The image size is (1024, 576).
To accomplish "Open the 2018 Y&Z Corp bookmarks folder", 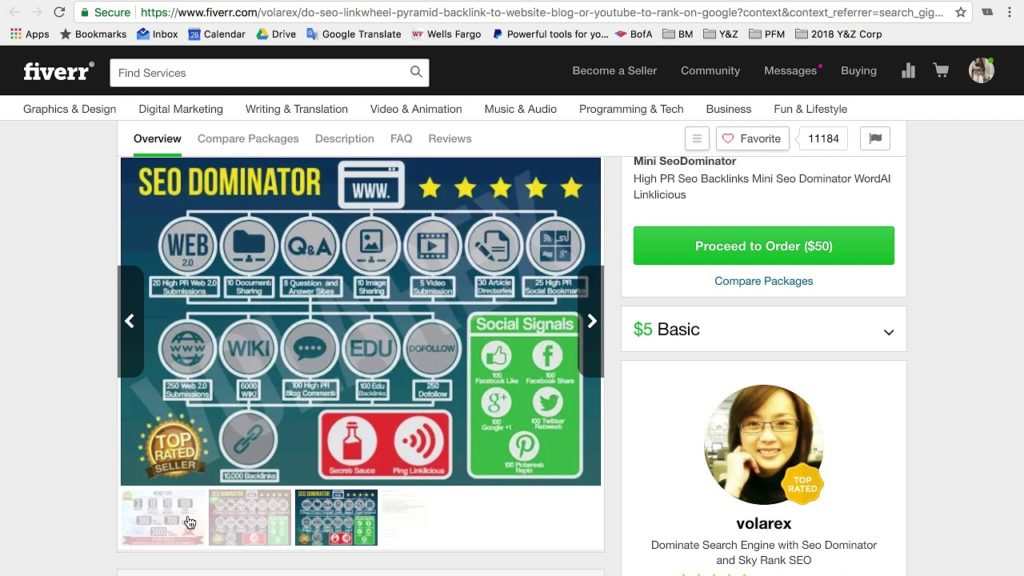I will pyautogui.click(x=839, y=34).
